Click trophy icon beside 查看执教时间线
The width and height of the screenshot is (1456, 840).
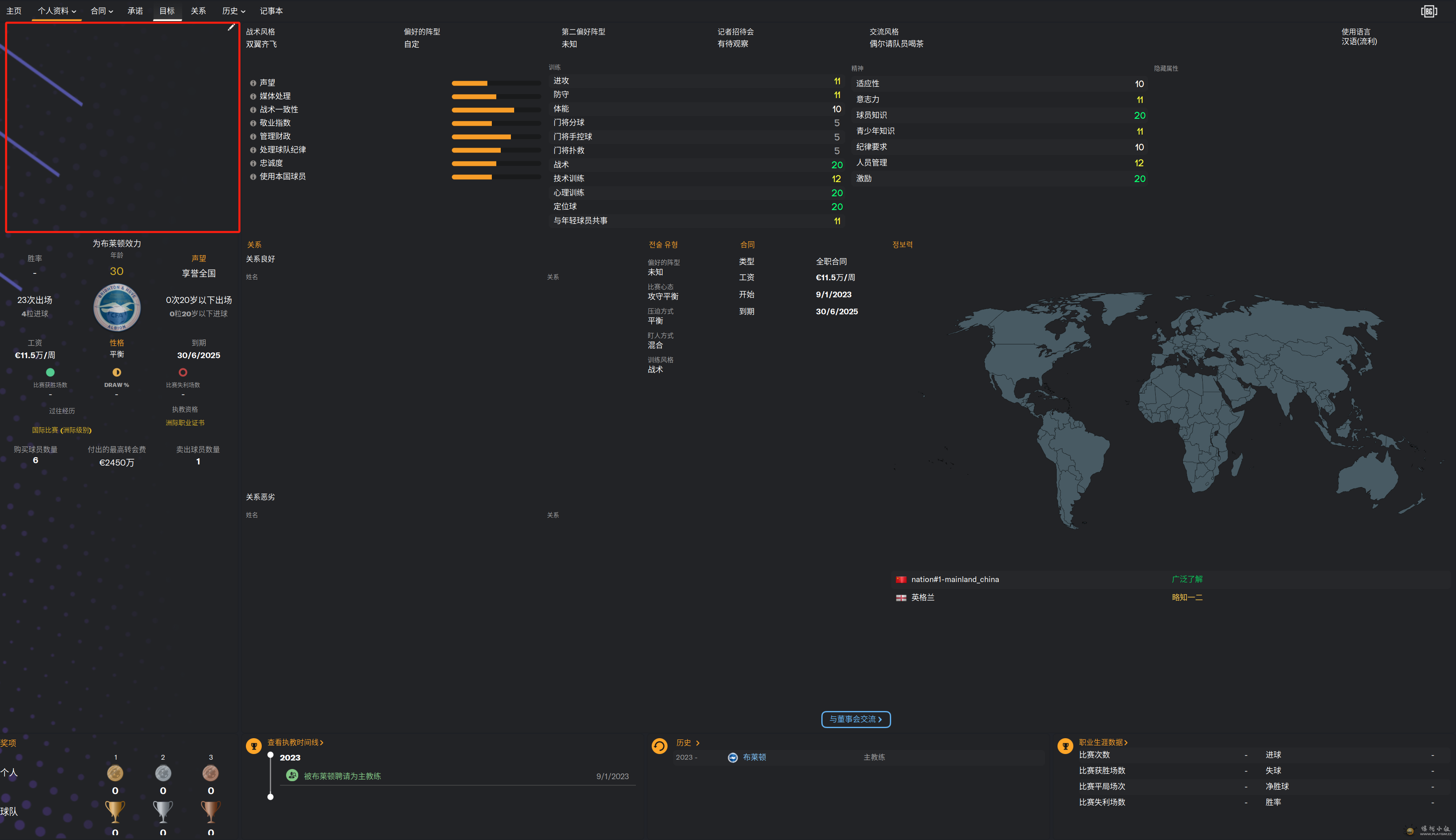[x=254, y=746]
